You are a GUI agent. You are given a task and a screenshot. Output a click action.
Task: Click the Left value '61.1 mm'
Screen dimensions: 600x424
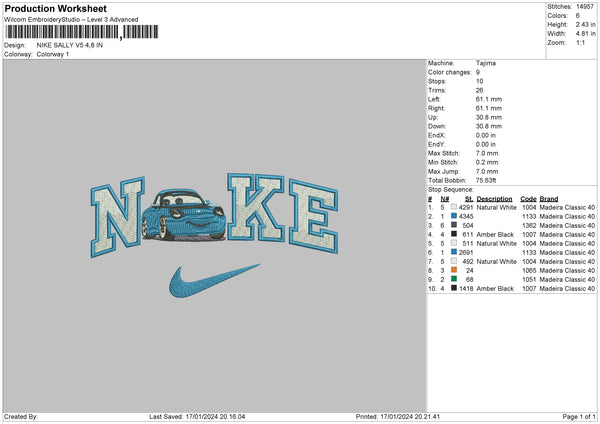[x=489, y=99]
